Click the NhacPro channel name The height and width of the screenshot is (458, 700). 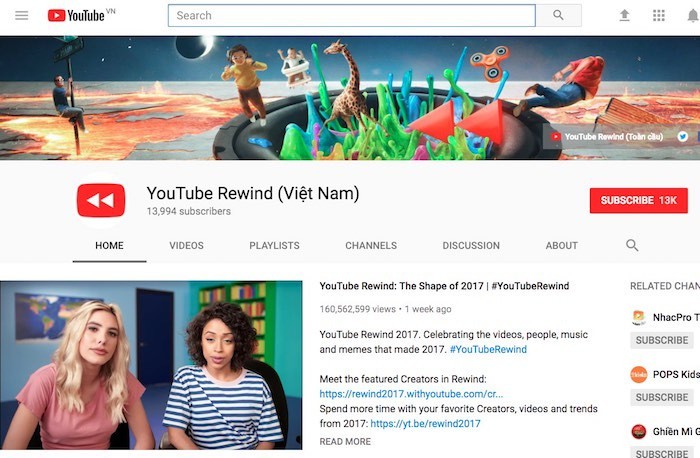click(676, 317)
